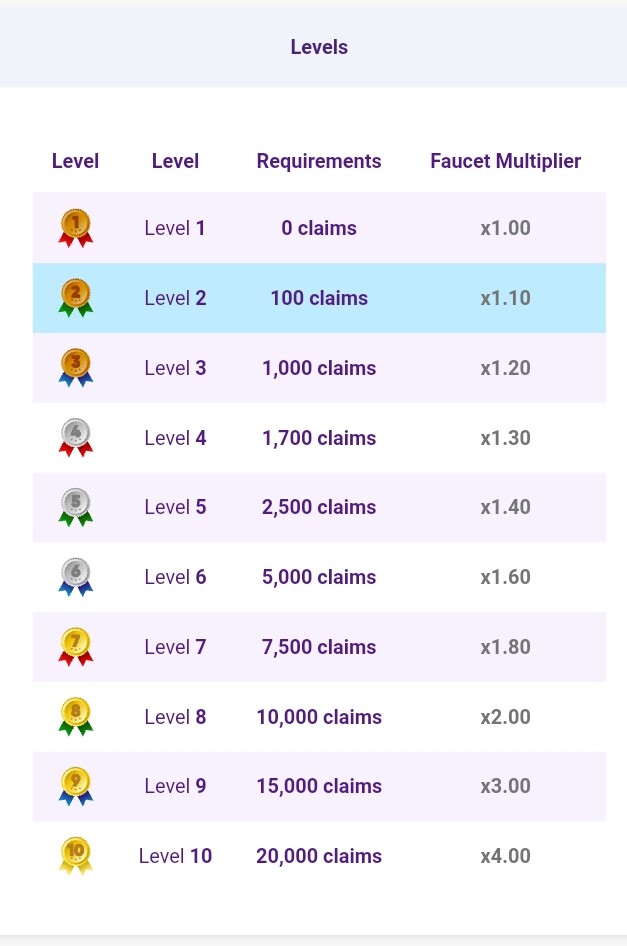
Task: Click the silver Level 6 medal icon
Action: coord(75,577)
